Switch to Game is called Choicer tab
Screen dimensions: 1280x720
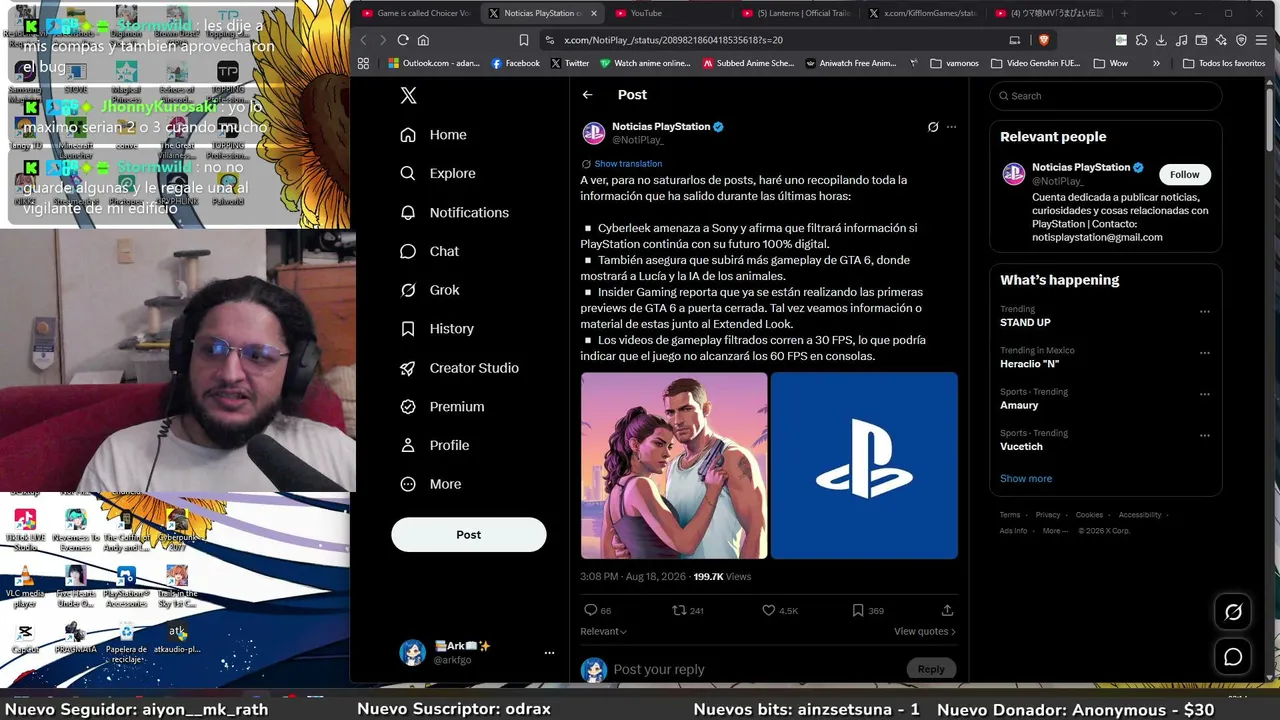[x=418, y=13]
